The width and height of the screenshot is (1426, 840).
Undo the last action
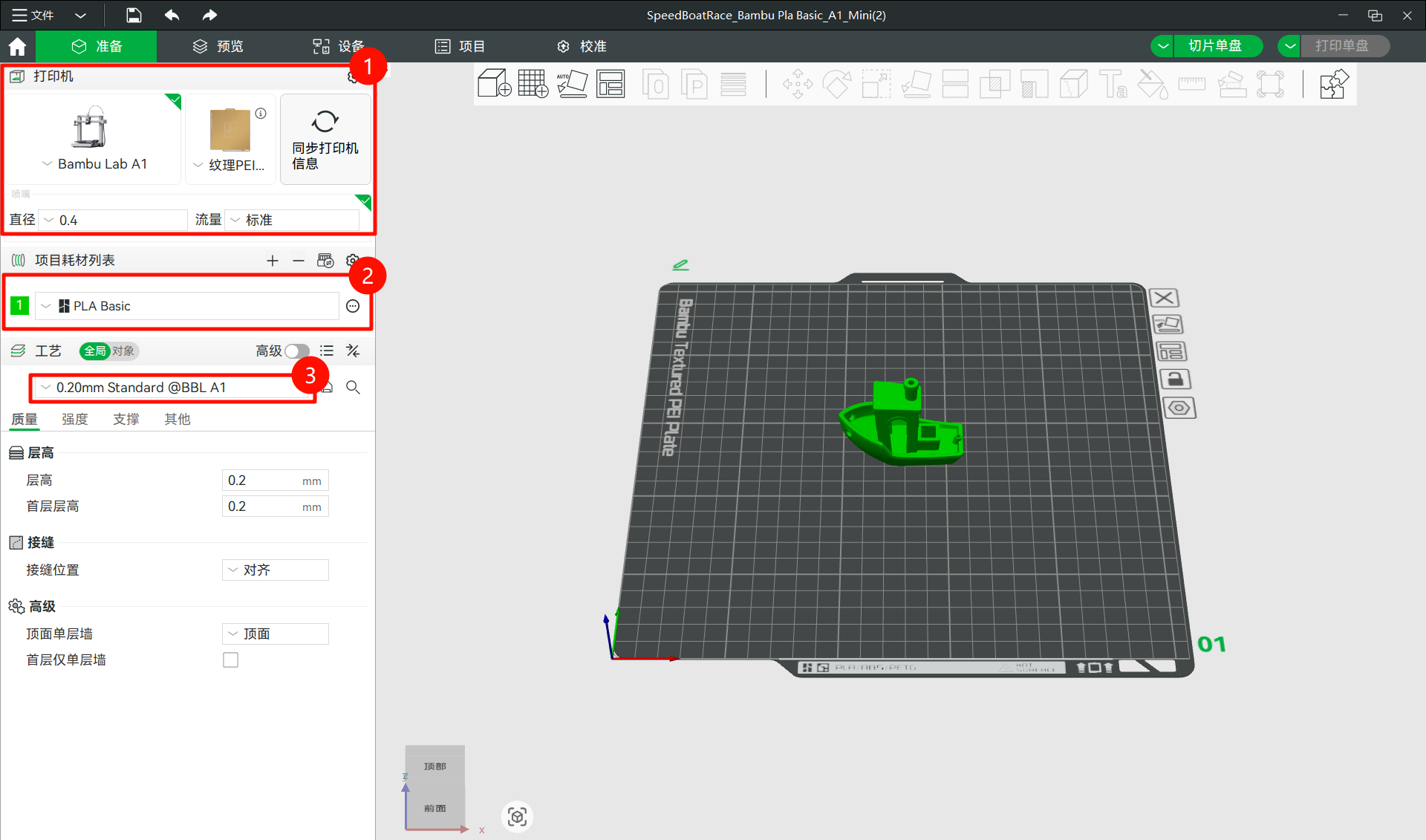(x=172, y=15)
